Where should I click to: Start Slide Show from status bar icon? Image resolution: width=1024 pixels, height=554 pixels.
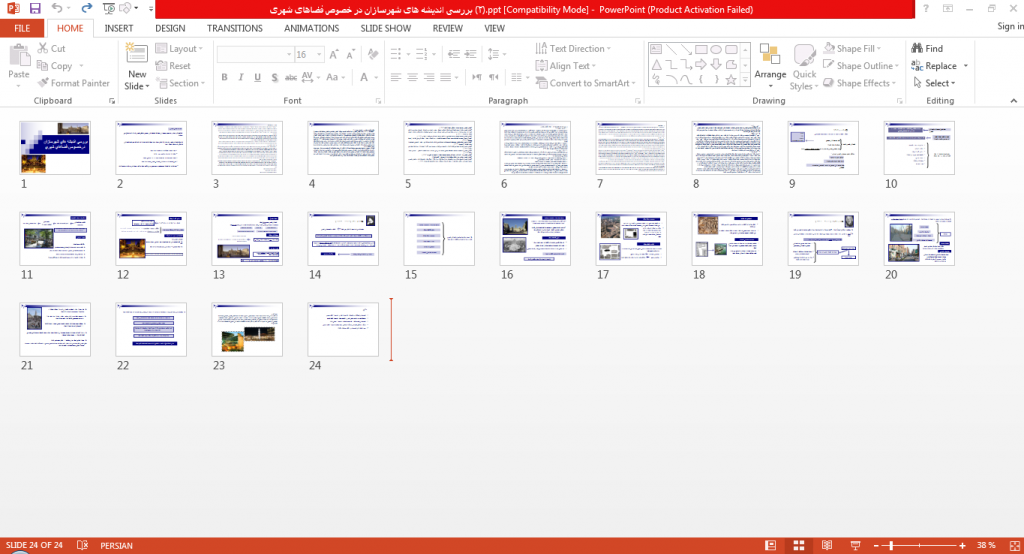pos(855,546)
